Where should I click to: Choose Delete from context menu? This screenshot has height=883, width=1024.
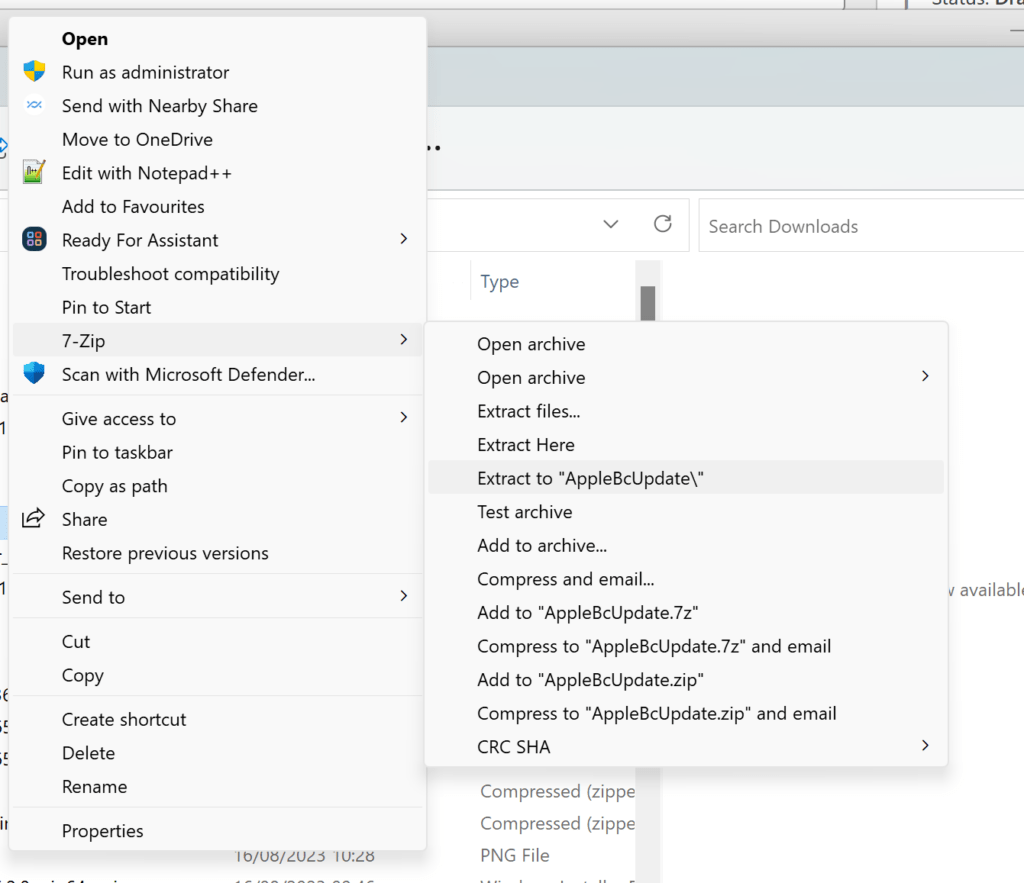point(217,753)
